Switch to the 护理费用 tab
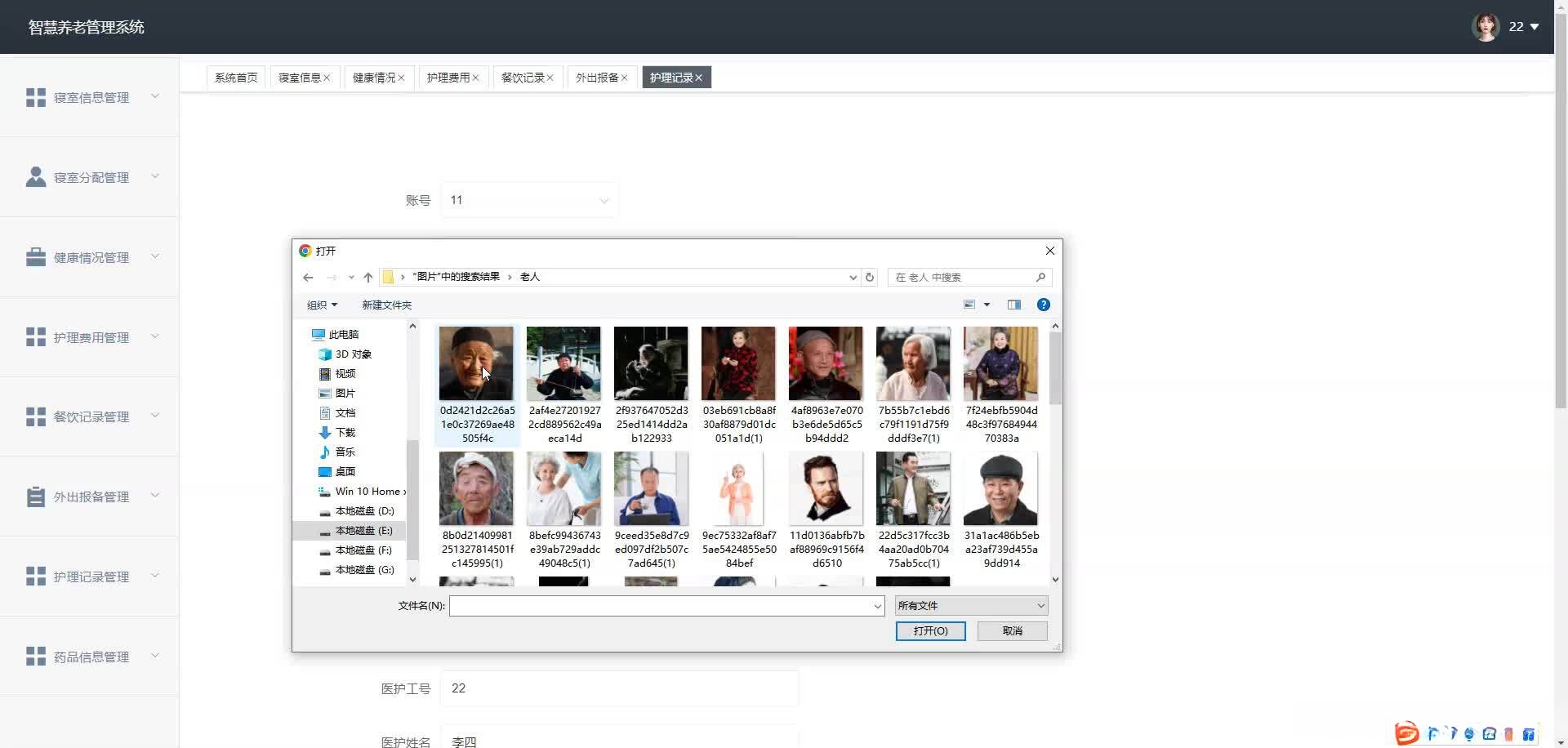This screenshot has width=1568, height=748. click(448, 78)
